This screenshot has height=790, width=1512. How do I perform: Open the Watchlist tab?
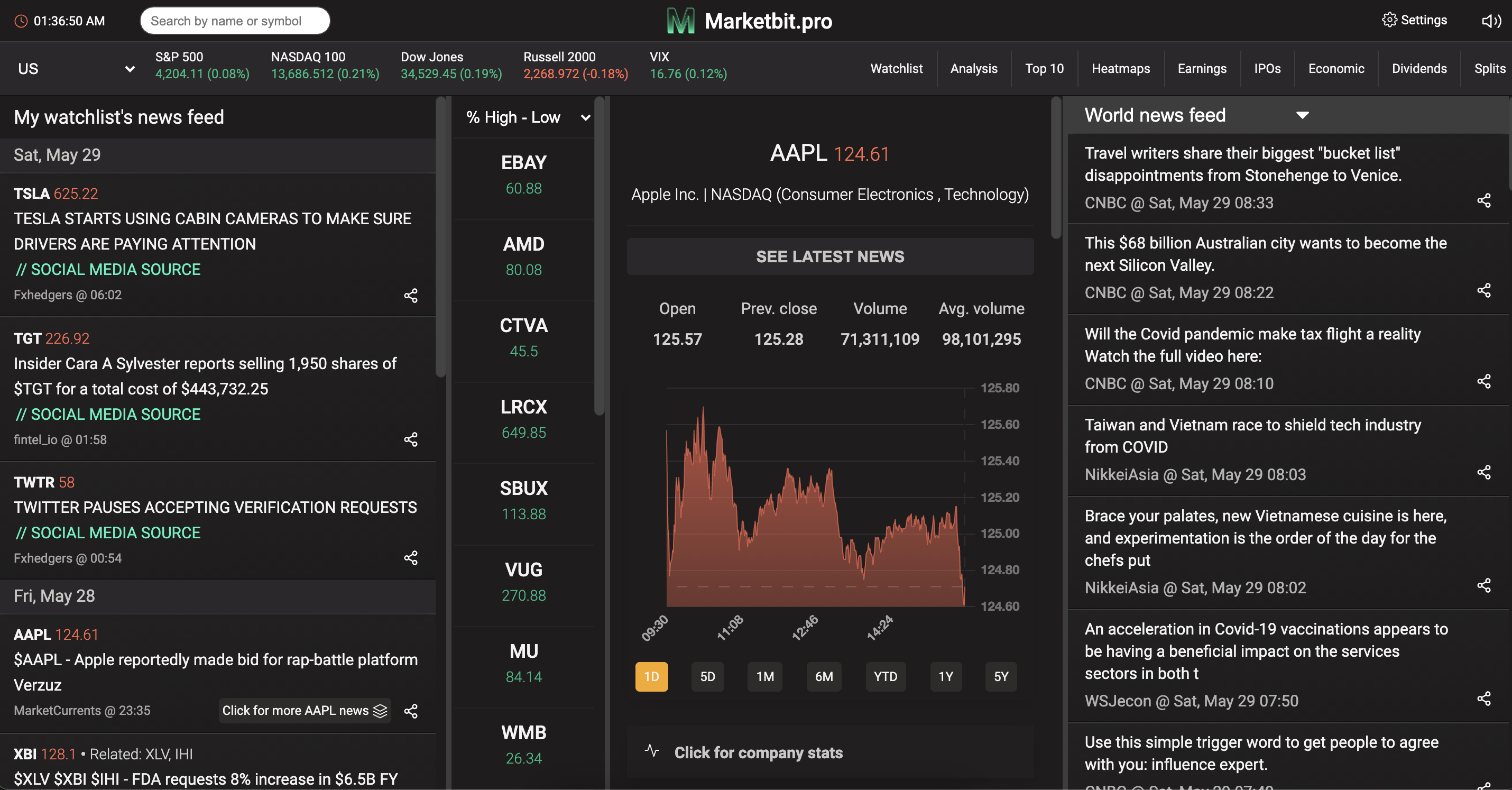(x=896, y=69)
